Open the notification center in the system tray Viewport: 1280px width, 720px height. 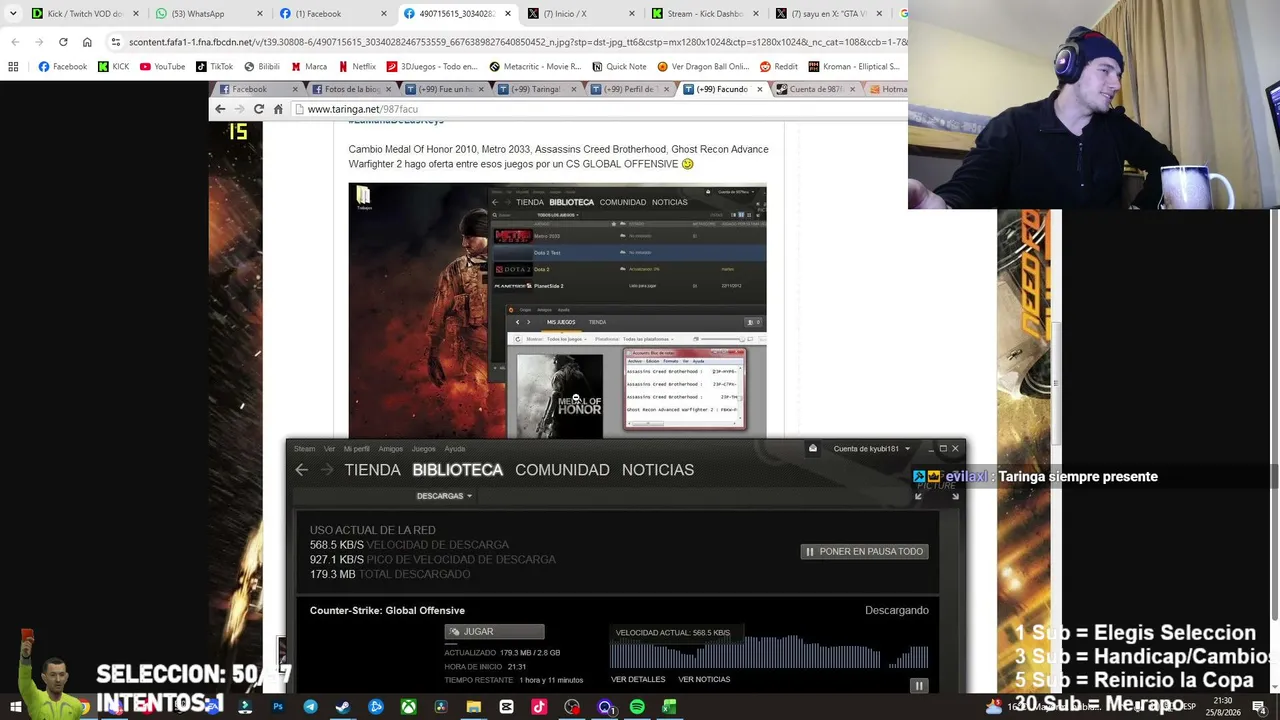point(1259,707)
